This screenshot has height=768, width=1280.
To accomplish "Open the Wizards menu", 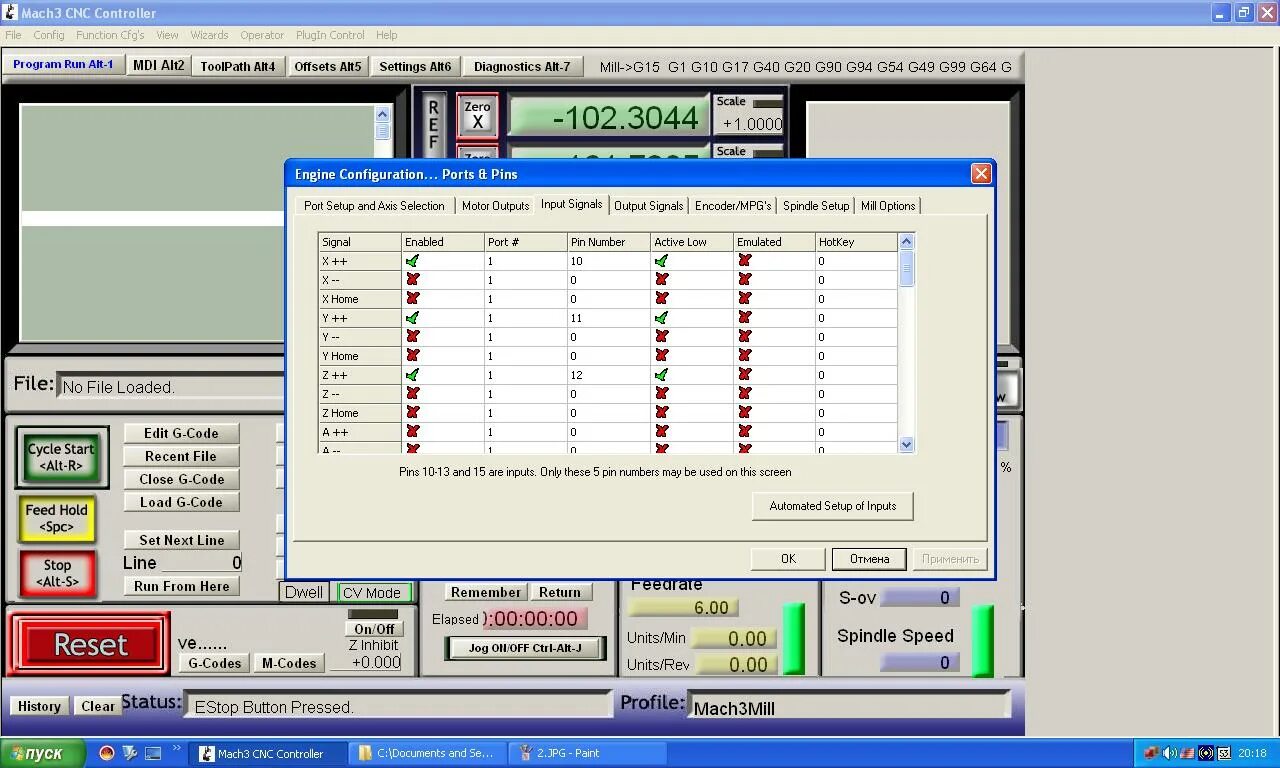I will point(209,35).
